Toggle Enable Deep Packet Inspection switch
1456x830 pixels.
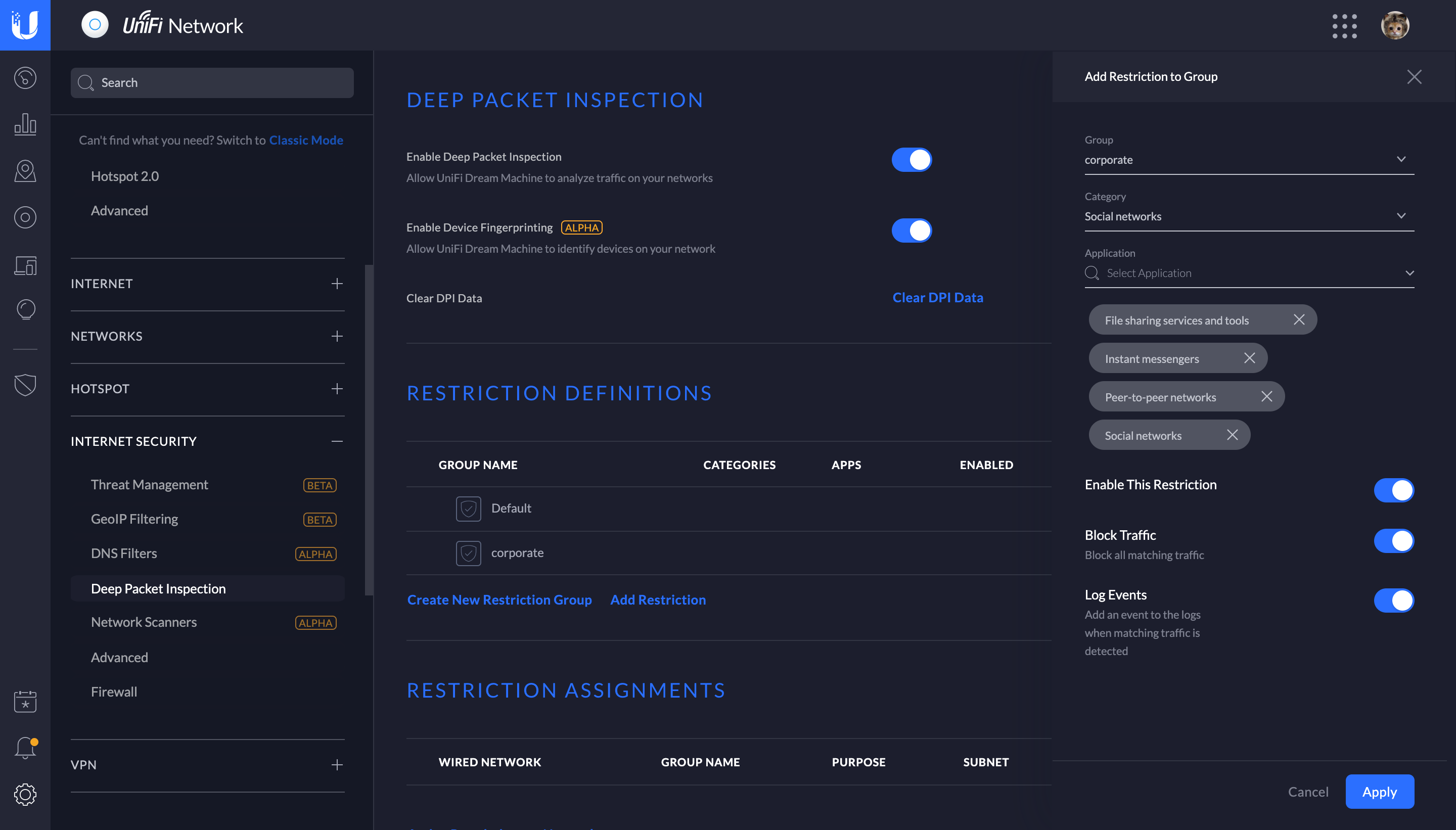912,160
